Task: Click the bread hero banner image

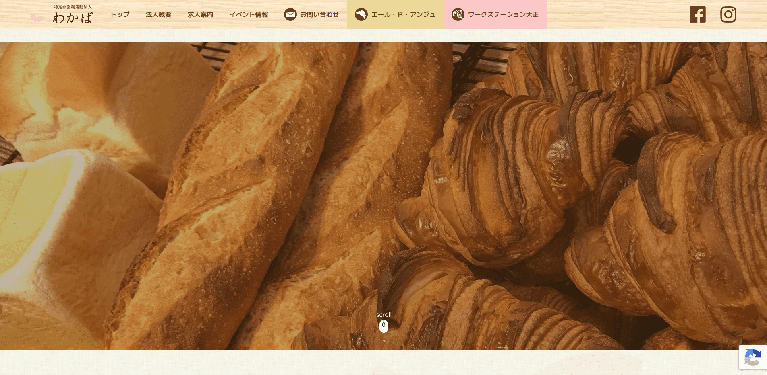Action: 384,196
